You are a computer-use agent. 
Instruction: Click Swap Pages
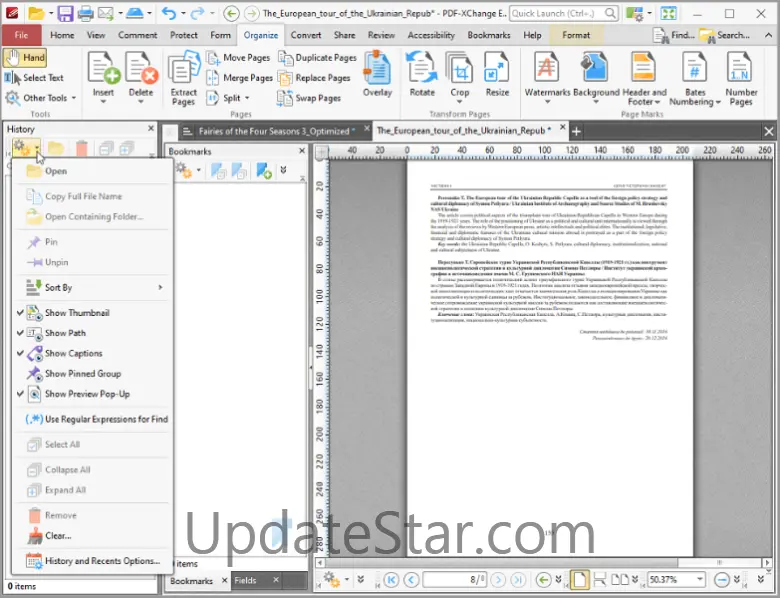pyautogui.click(x=309, y=98)
